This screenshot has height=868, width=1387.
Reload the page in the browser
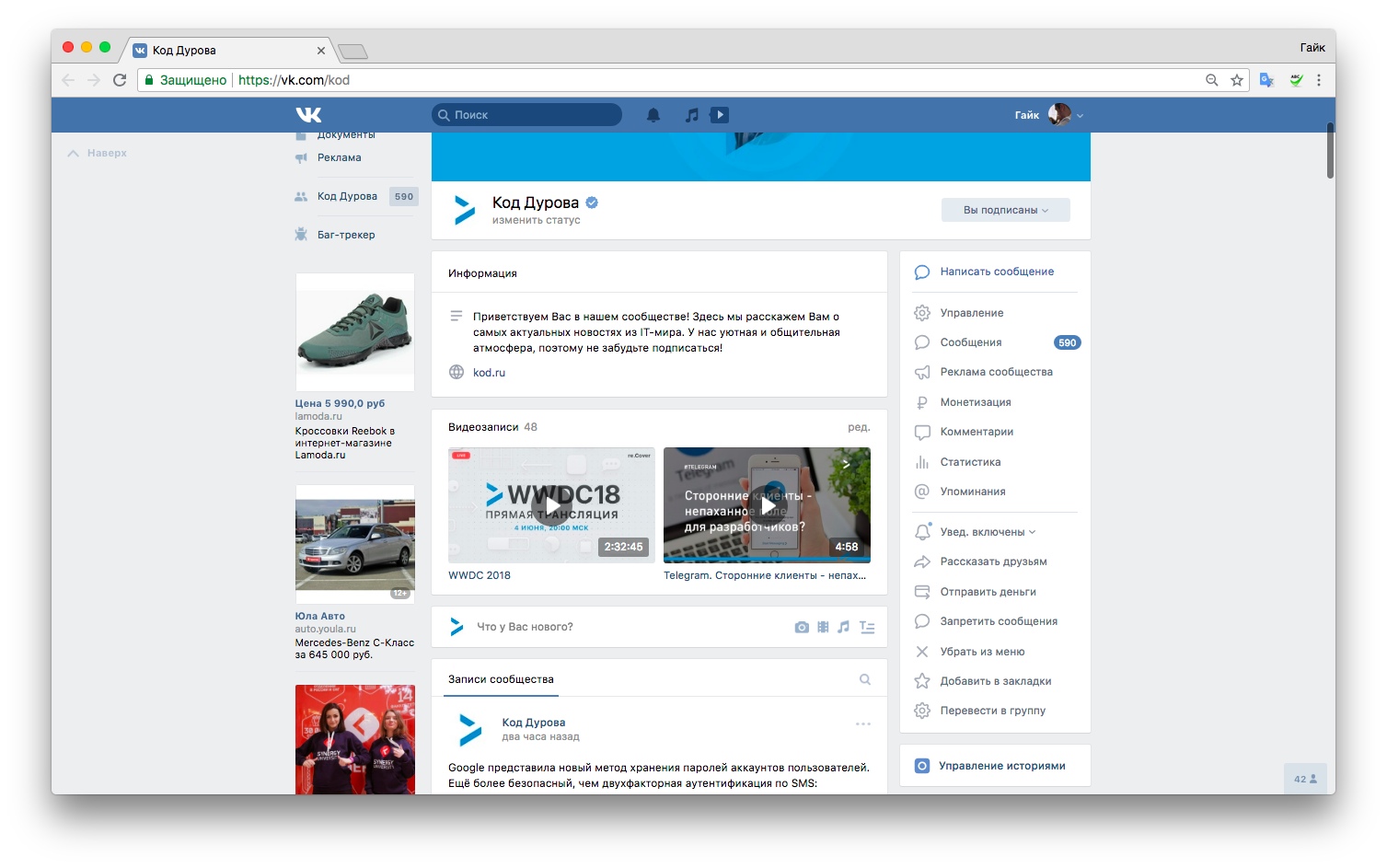120,80
